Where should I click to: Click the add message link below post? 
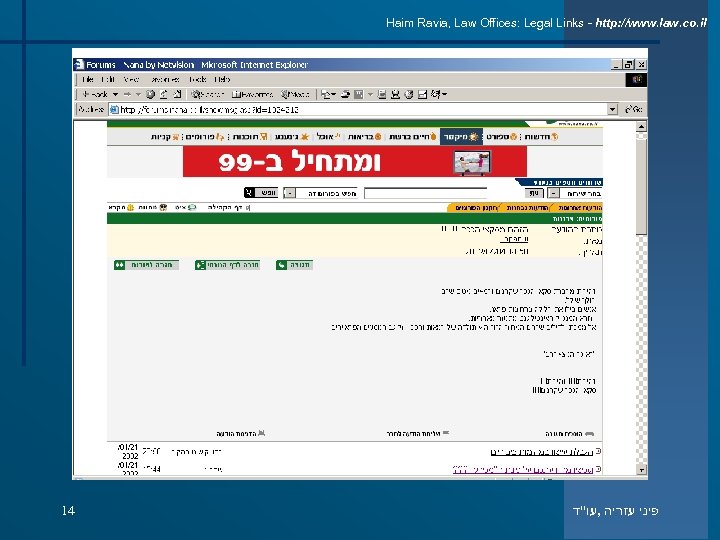click(569, 433)
